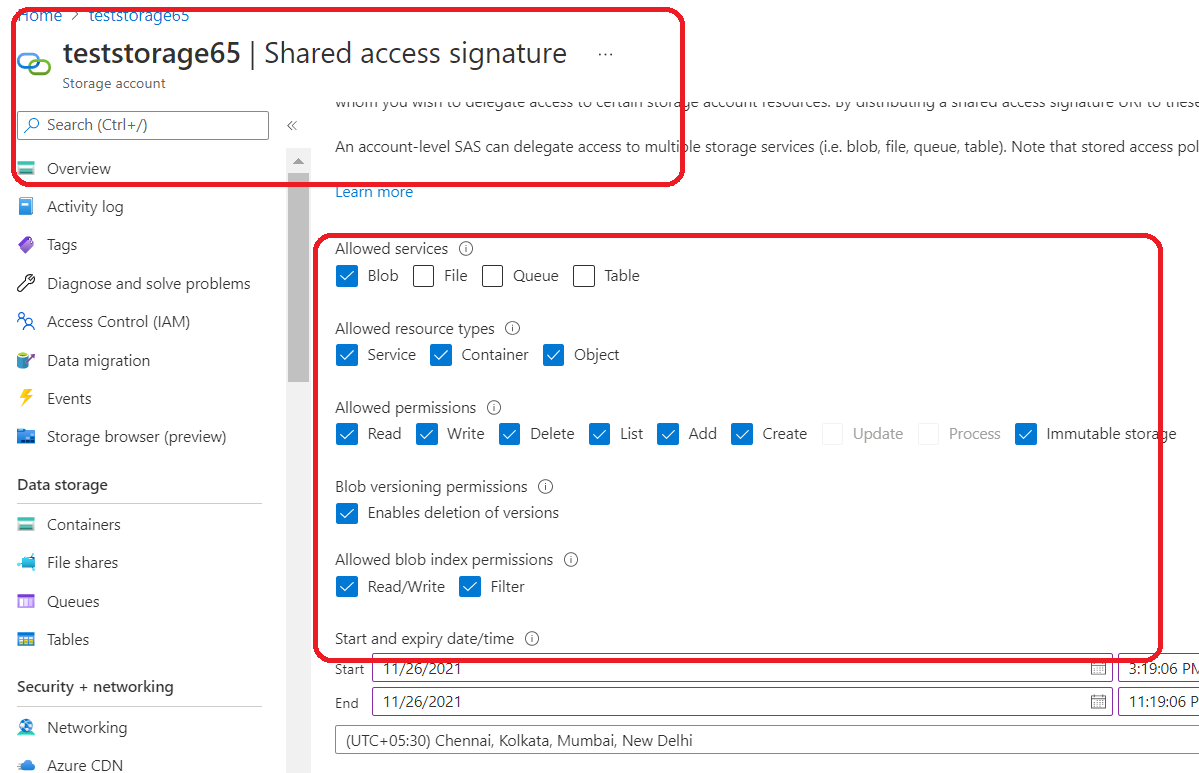Click the Events lightning bolt icon
1199x773 pixels.
[x=26, y=398]
